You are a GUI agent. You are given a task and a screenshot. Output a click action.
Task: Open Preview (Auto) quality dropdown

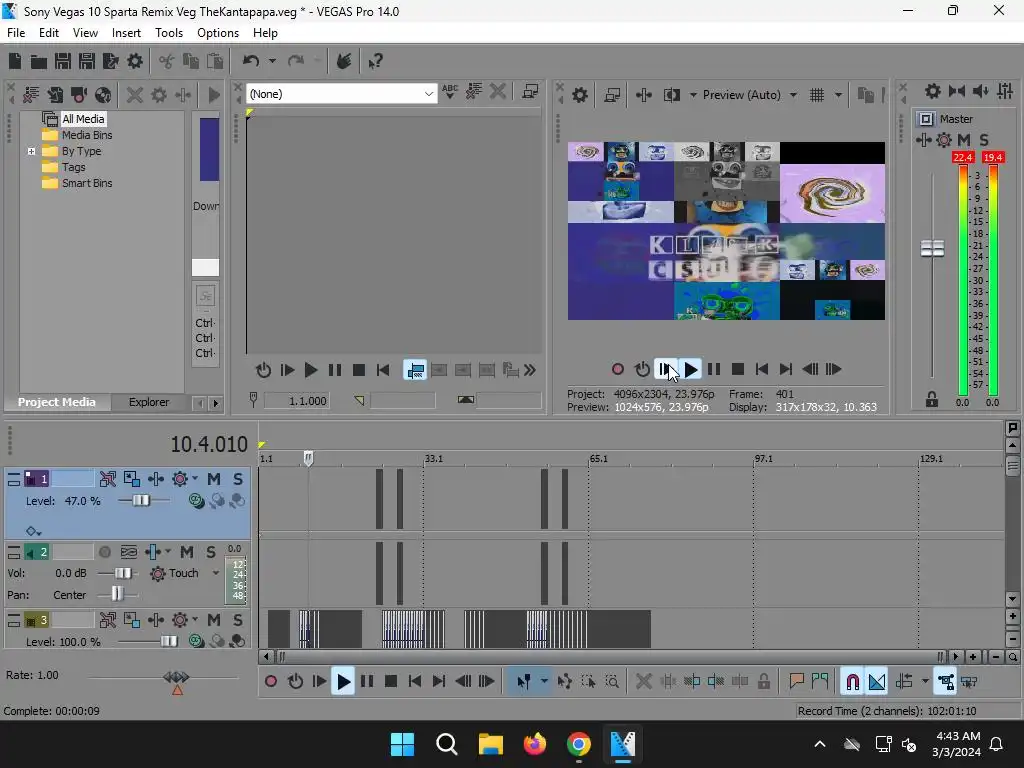point(793,95)
